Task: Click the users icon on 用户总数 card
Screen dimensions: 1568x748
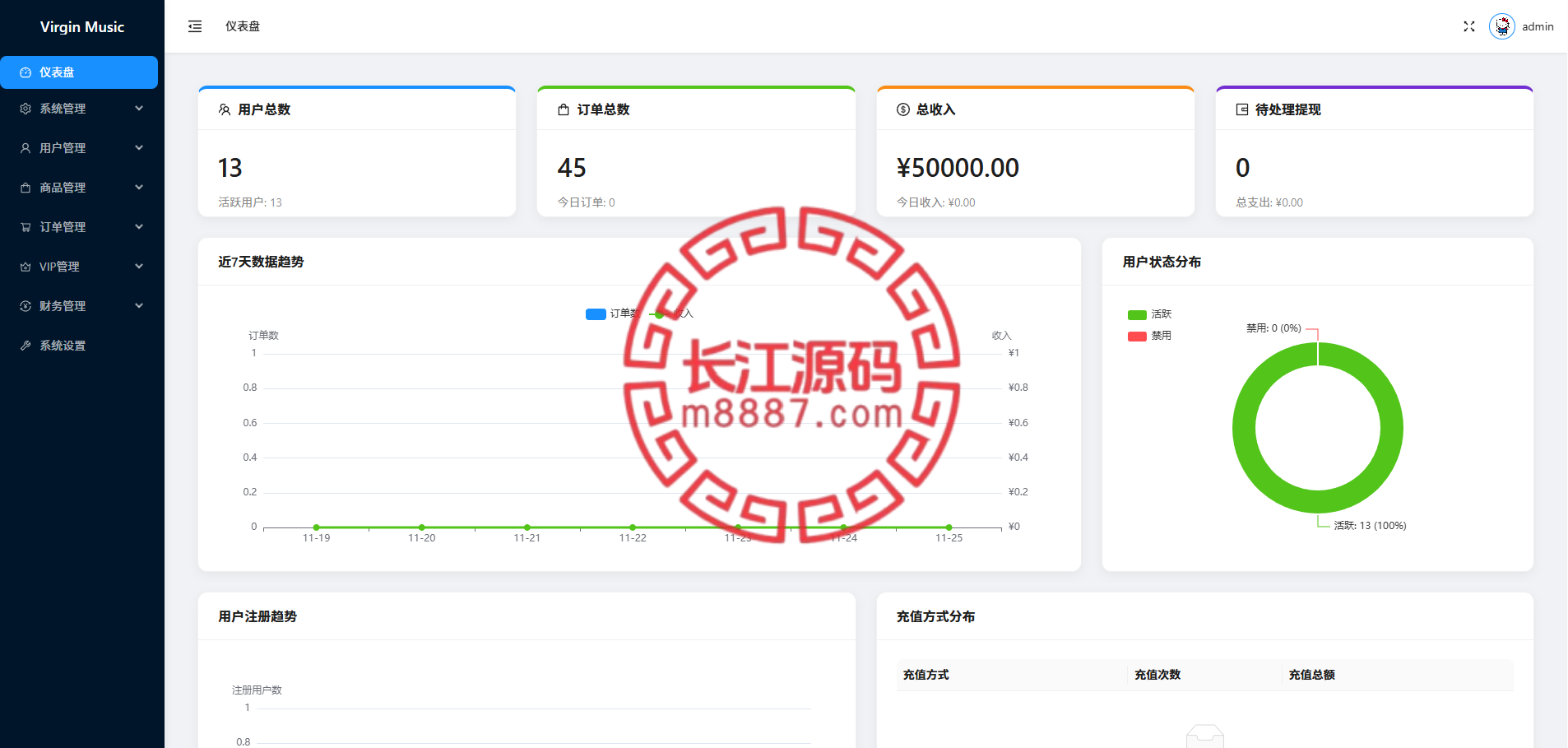Action: 225,109
